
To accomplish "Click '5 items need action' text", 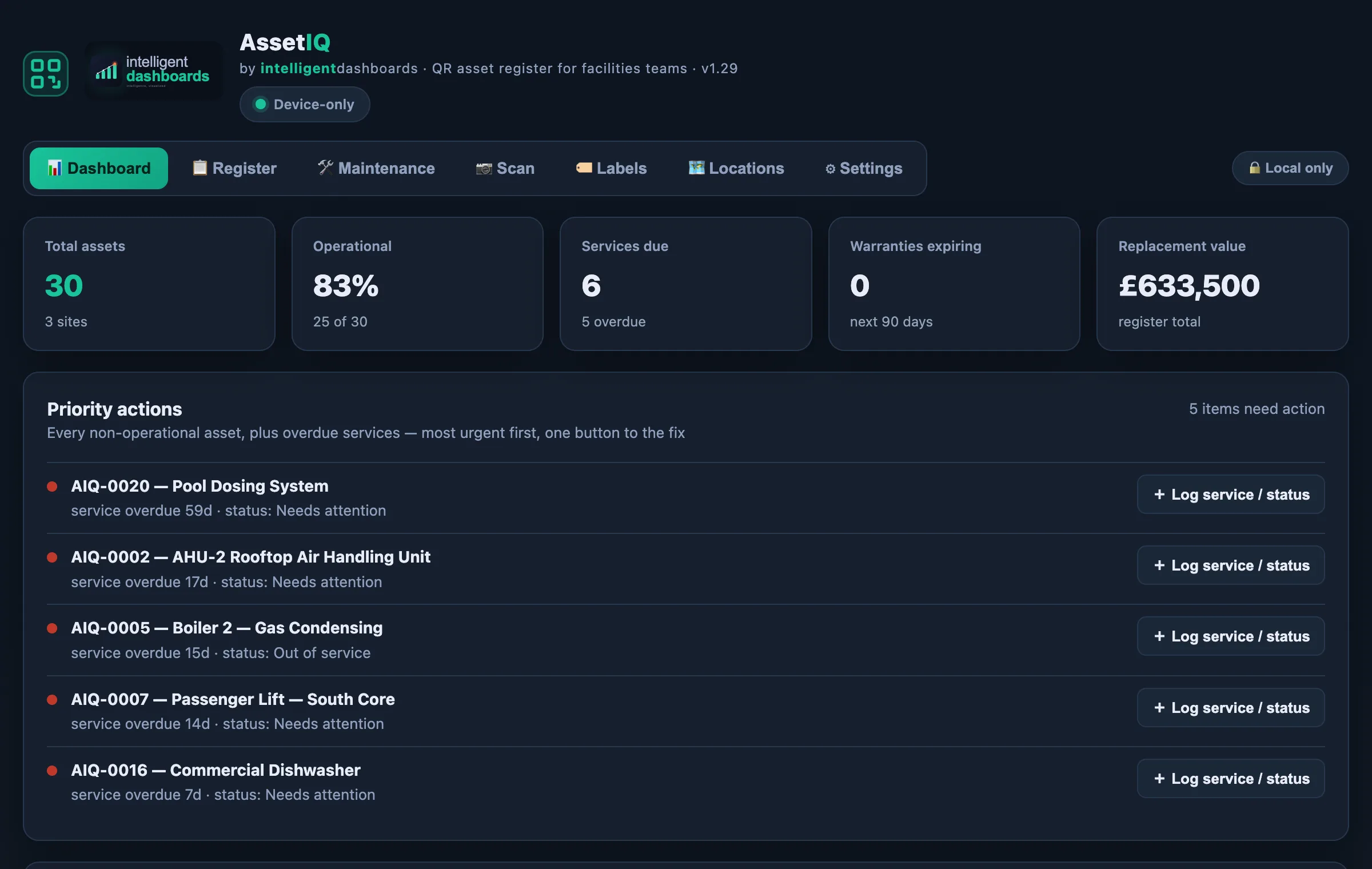I will point(1257,409).
